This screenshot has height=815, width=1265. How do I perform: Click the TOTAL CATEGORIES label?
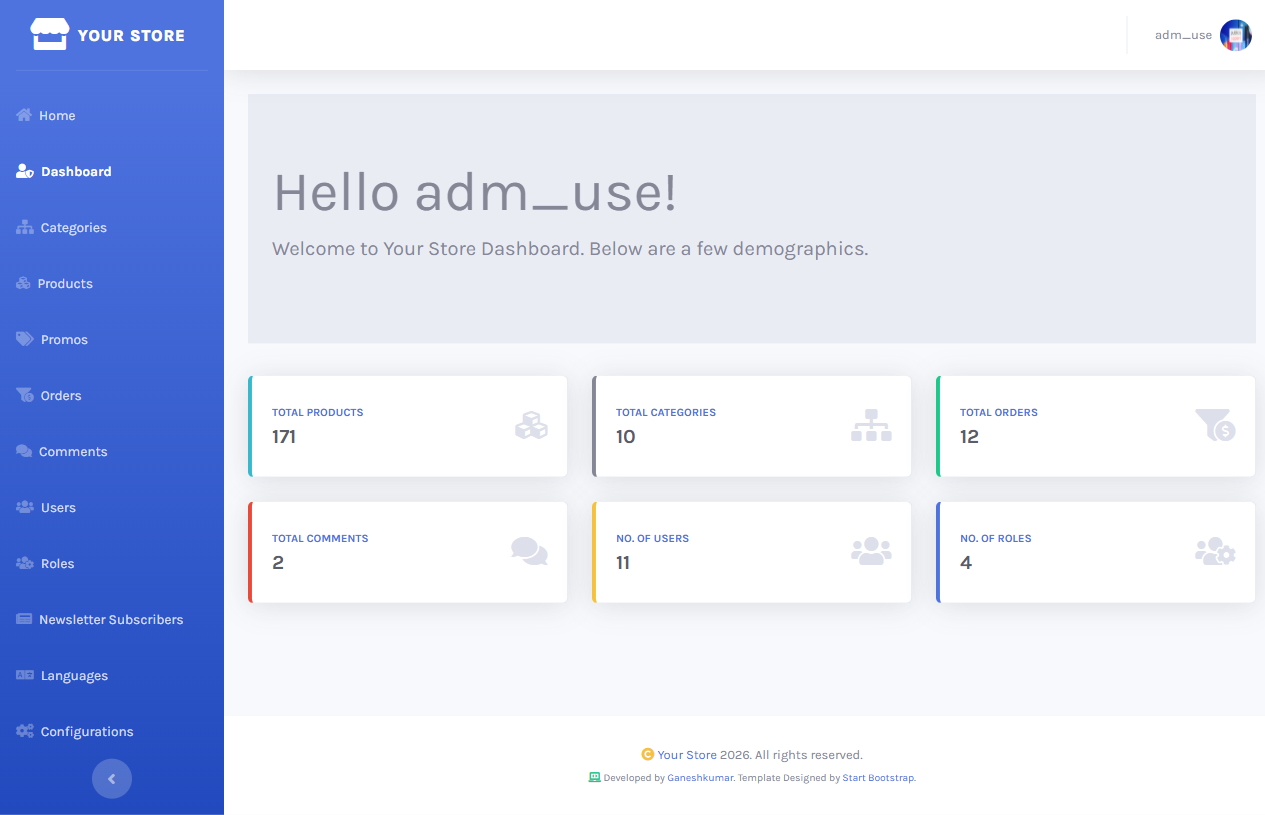(666, 412)
